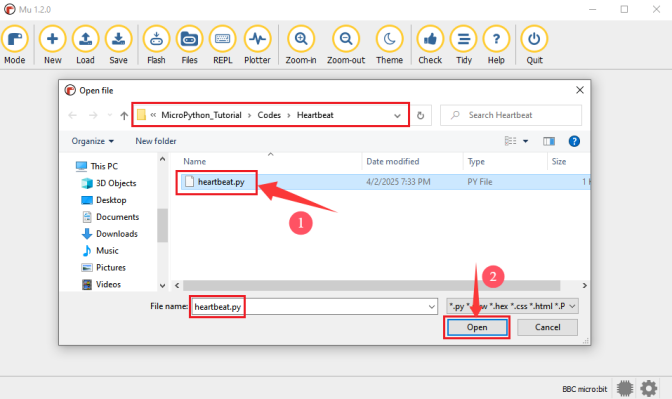Click the Forward arrow in Open file dialog
Screen dimensions: 672x399
93,115
